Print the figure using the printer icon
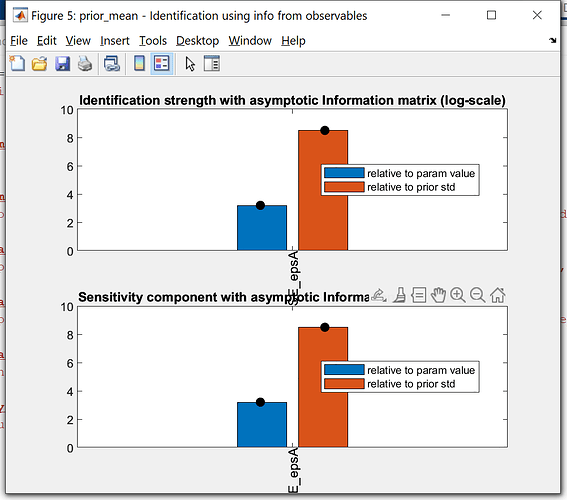Viewport: 567px width, 500px height. pyautogui.click(x=85, y=64)
